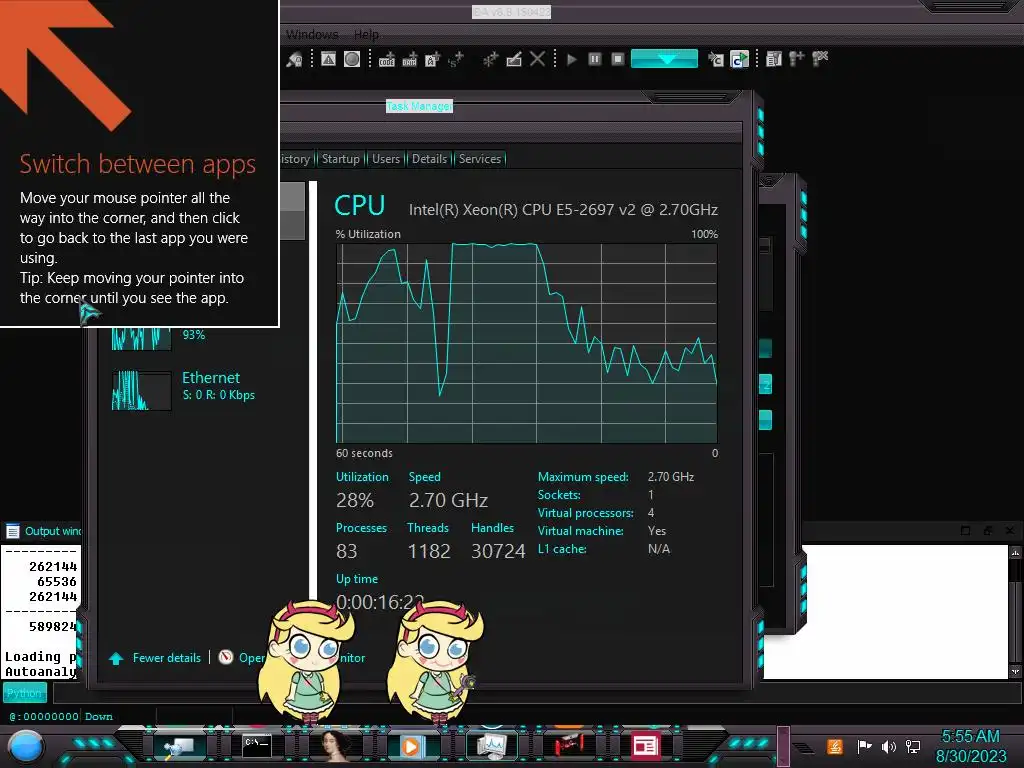Click the Ethernet mini graph thumbnail

[x=141, y=391]
